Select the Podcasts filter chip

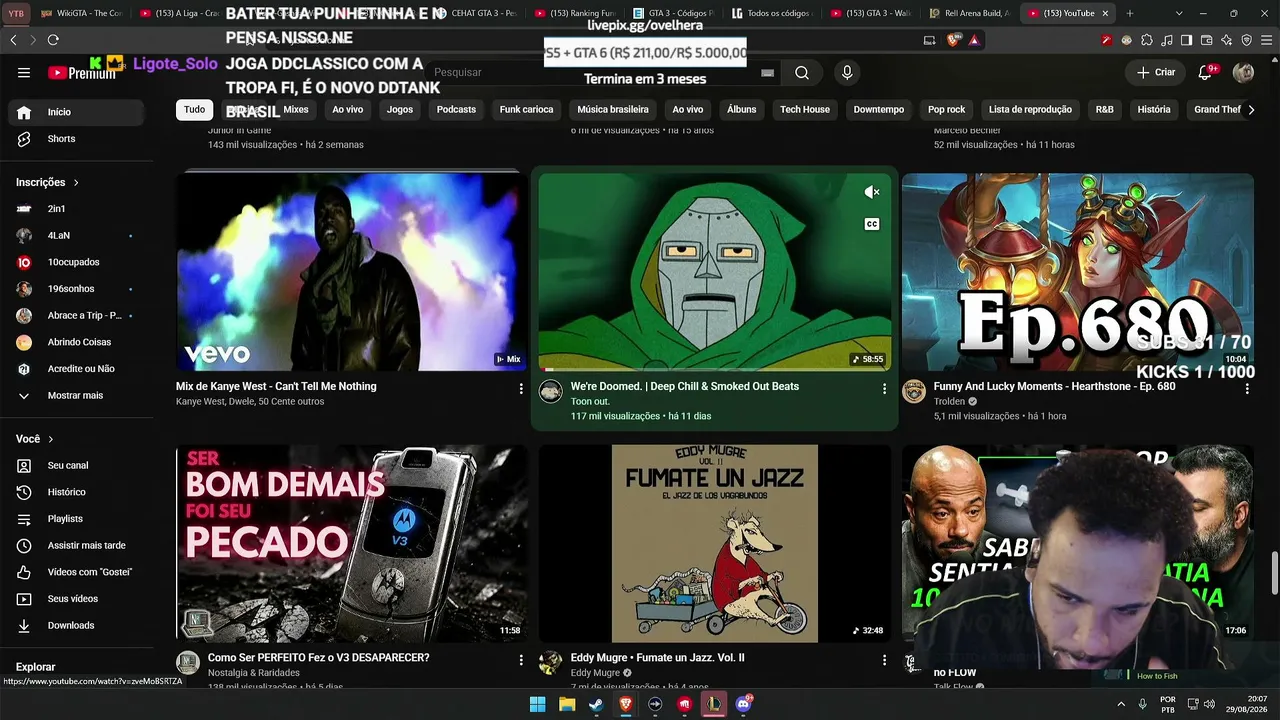(x=456, y=110)
